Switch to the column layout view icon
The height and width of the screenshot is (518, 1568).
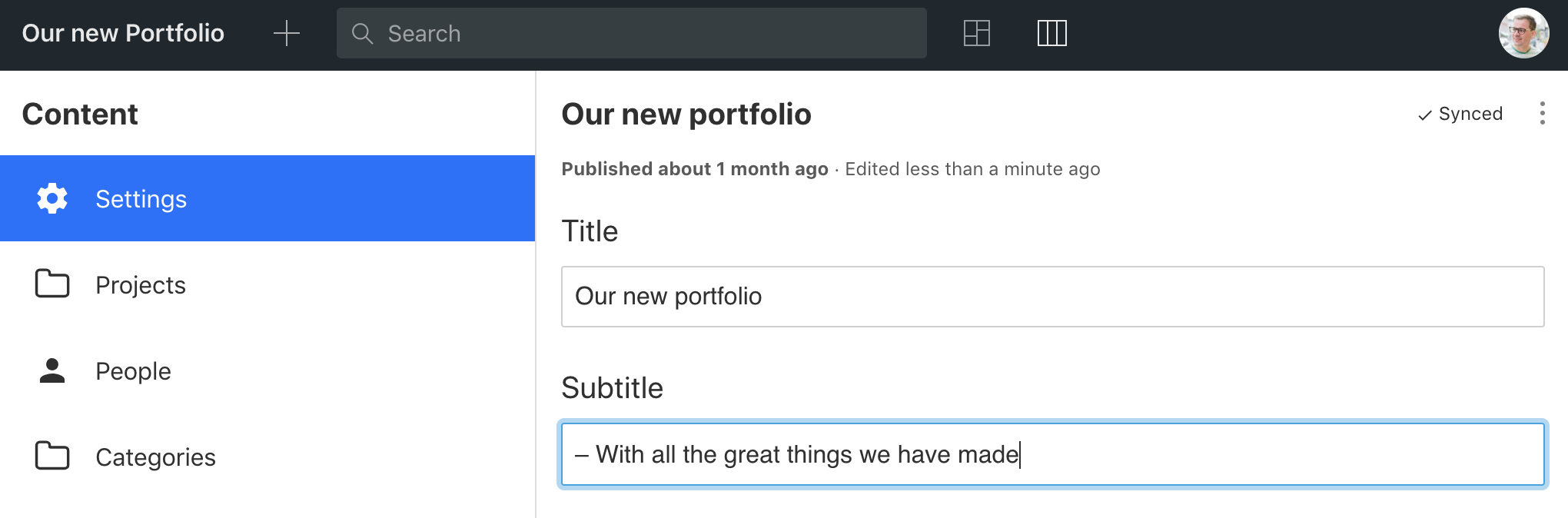tap(1052, 33)
